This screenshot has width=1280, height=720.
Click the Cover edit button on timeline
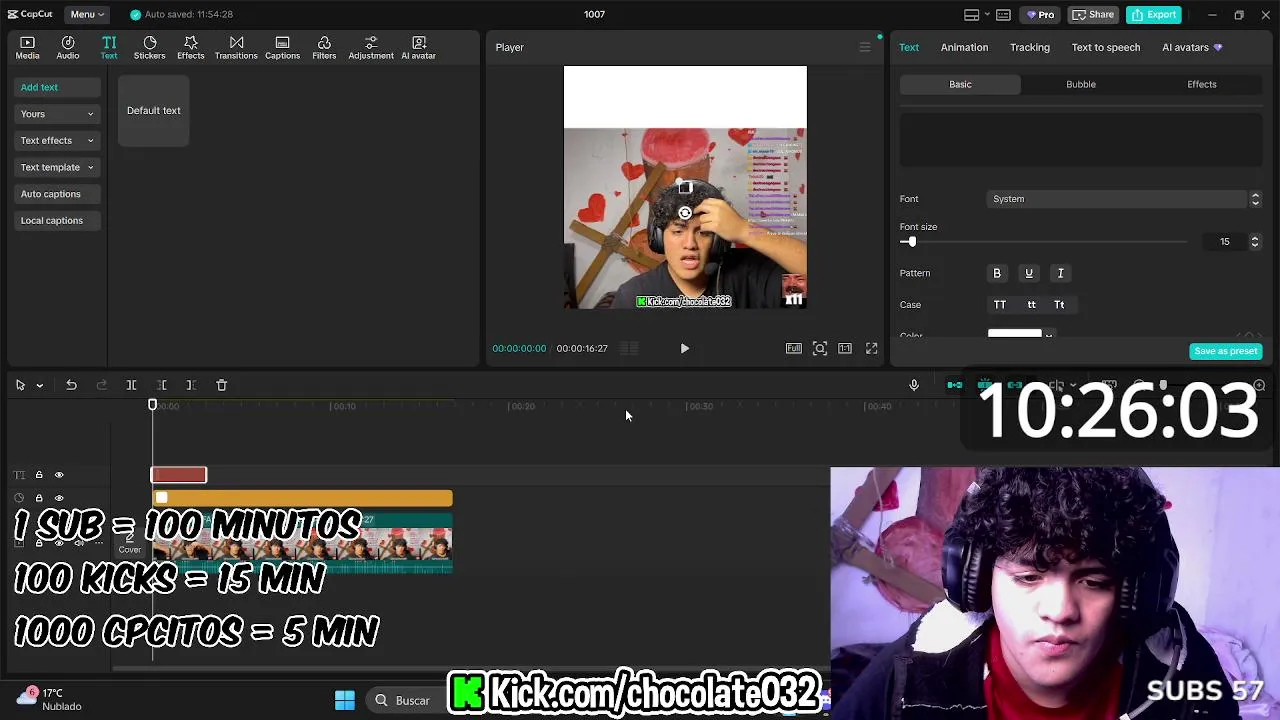(x=130, y=543)
